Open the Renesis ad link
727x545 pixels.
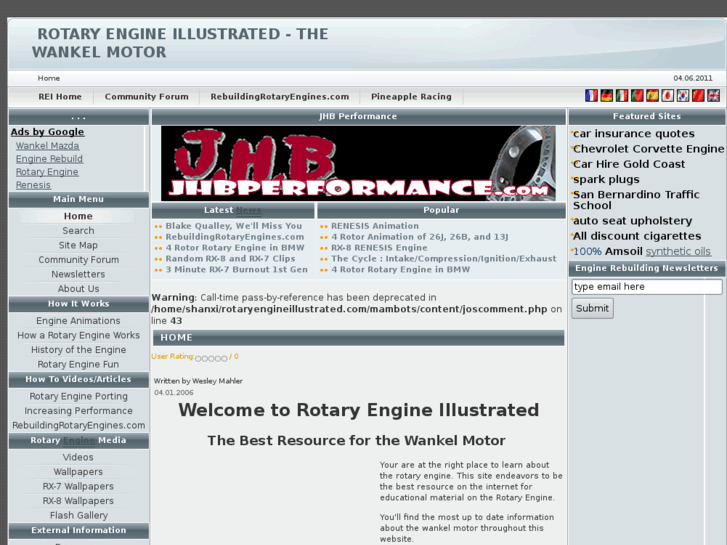tap(33, 185)
